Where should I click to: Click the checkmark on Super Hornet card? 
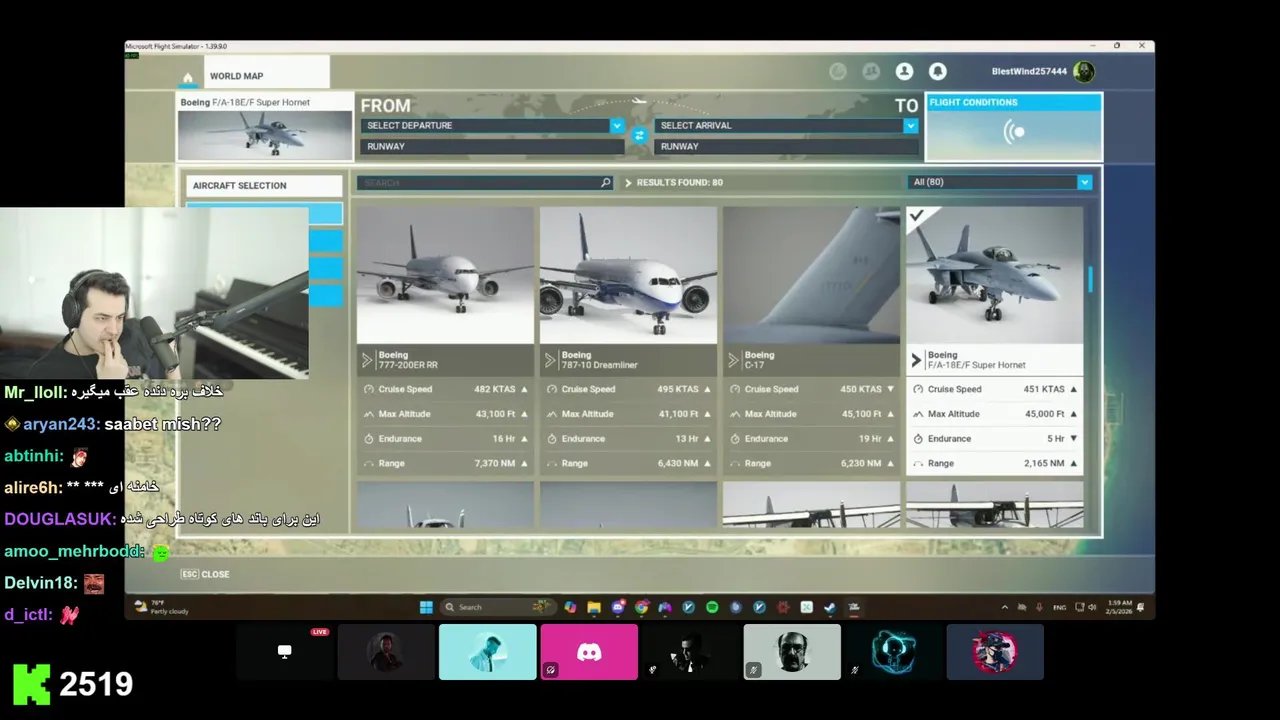coord(917,216)
